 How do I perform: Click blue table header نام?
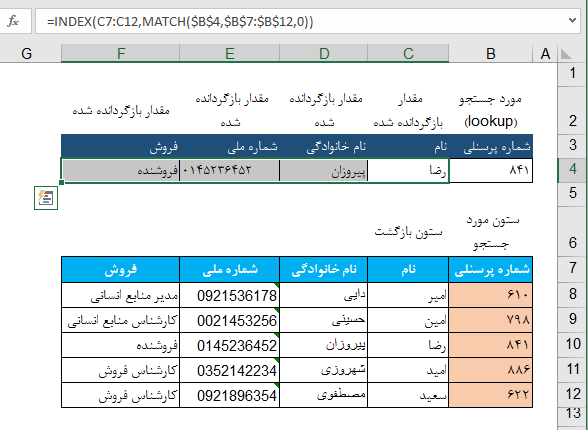pyautogui.click(x=408, y=269)
